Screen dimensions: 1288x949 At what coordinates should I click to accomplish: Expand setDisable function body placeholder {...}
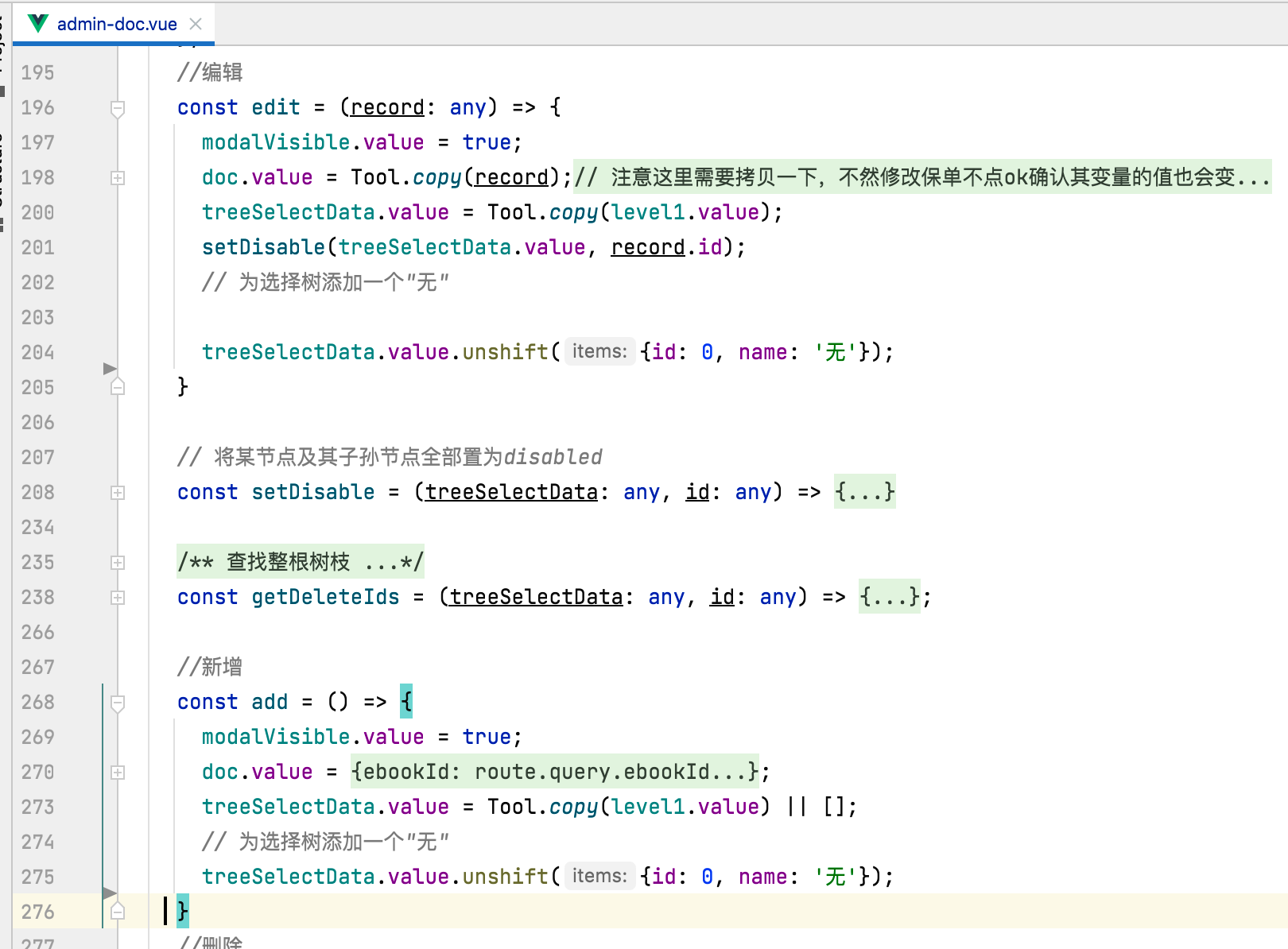(x=864, y=492)
